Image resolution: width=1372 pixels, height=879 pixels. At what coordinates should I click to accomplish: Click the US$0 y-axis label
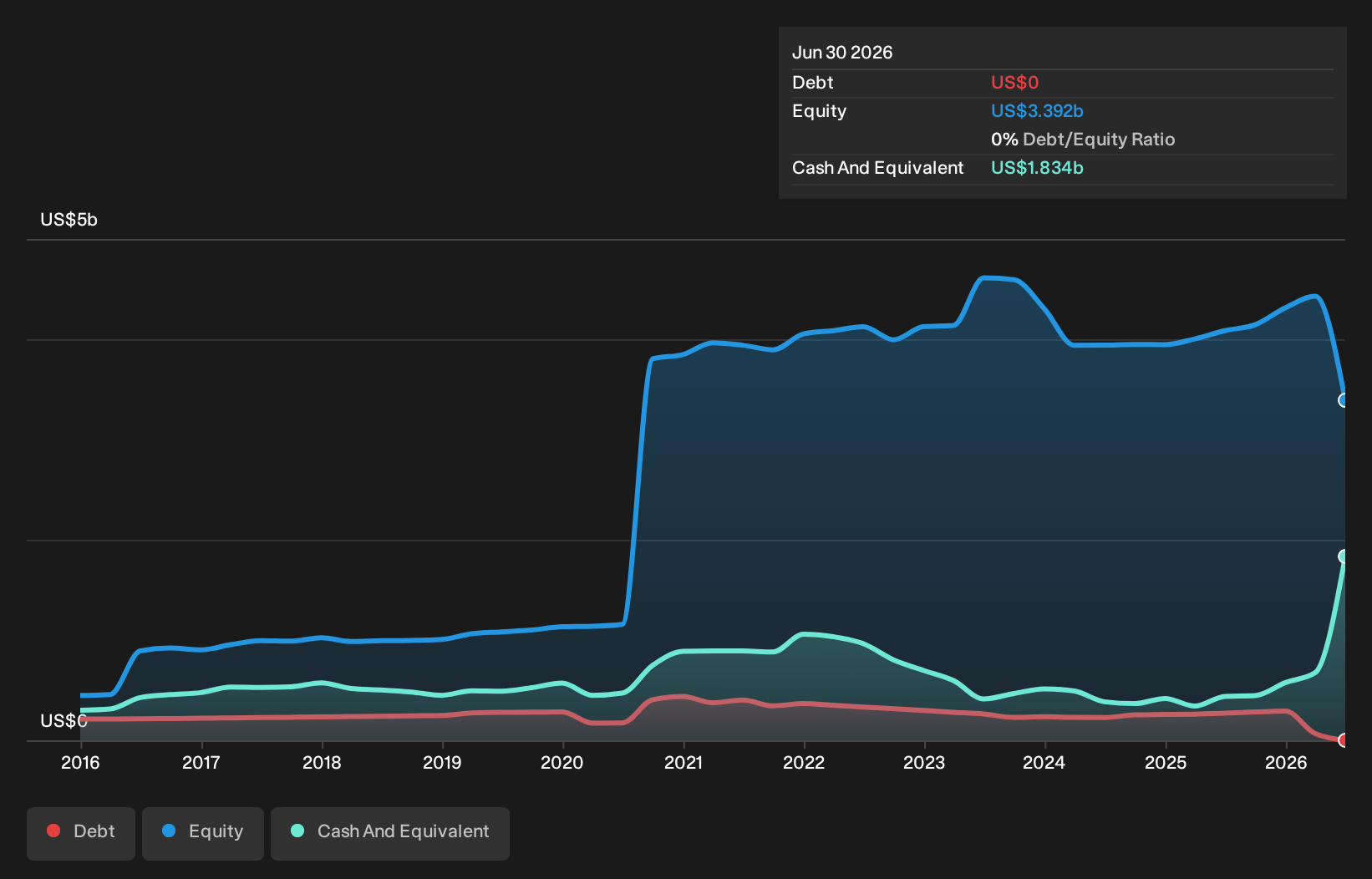[x=64, y=720]
